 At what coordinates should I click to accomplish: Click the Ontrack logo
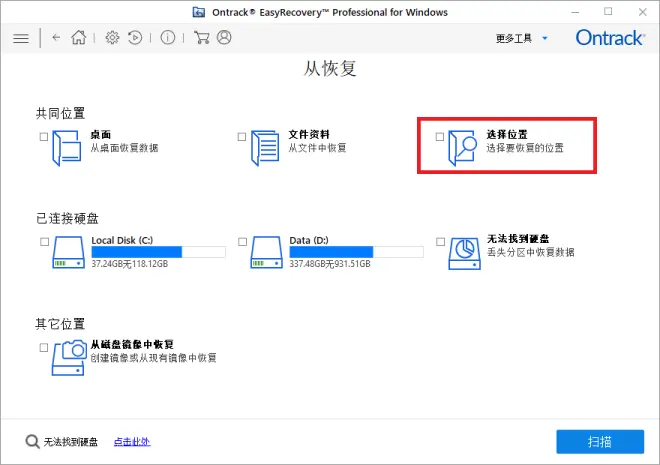click(x=610, y=38)
